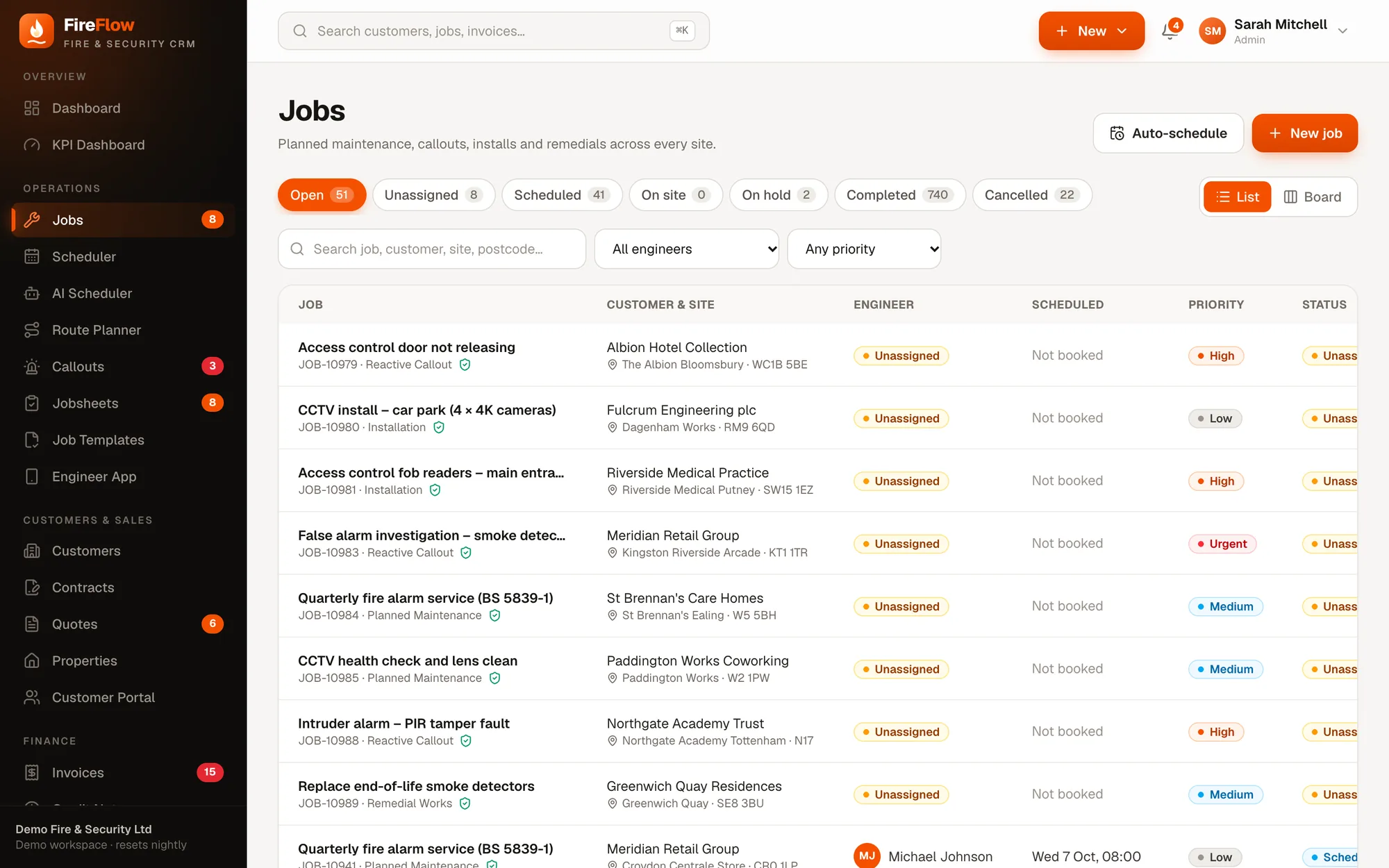Image resolution: width=1389 pixels, height=868 pixels.
Task: Select the Cancelled filter tab
Action: click(x=1032, y=195)
